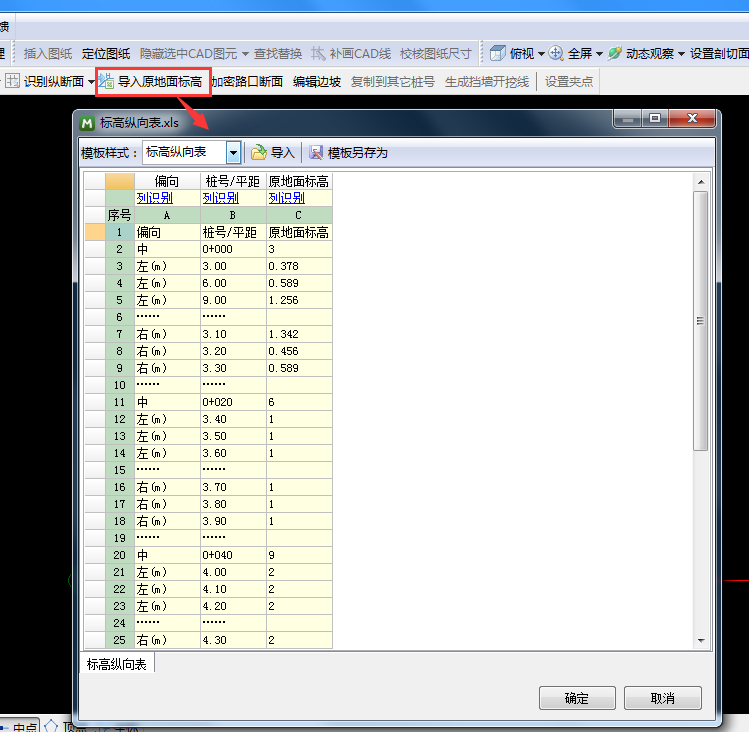This screenshot has width=749, height=732.
Task: Click the 导入 (Import) icon in dialog
Action: 259,152
